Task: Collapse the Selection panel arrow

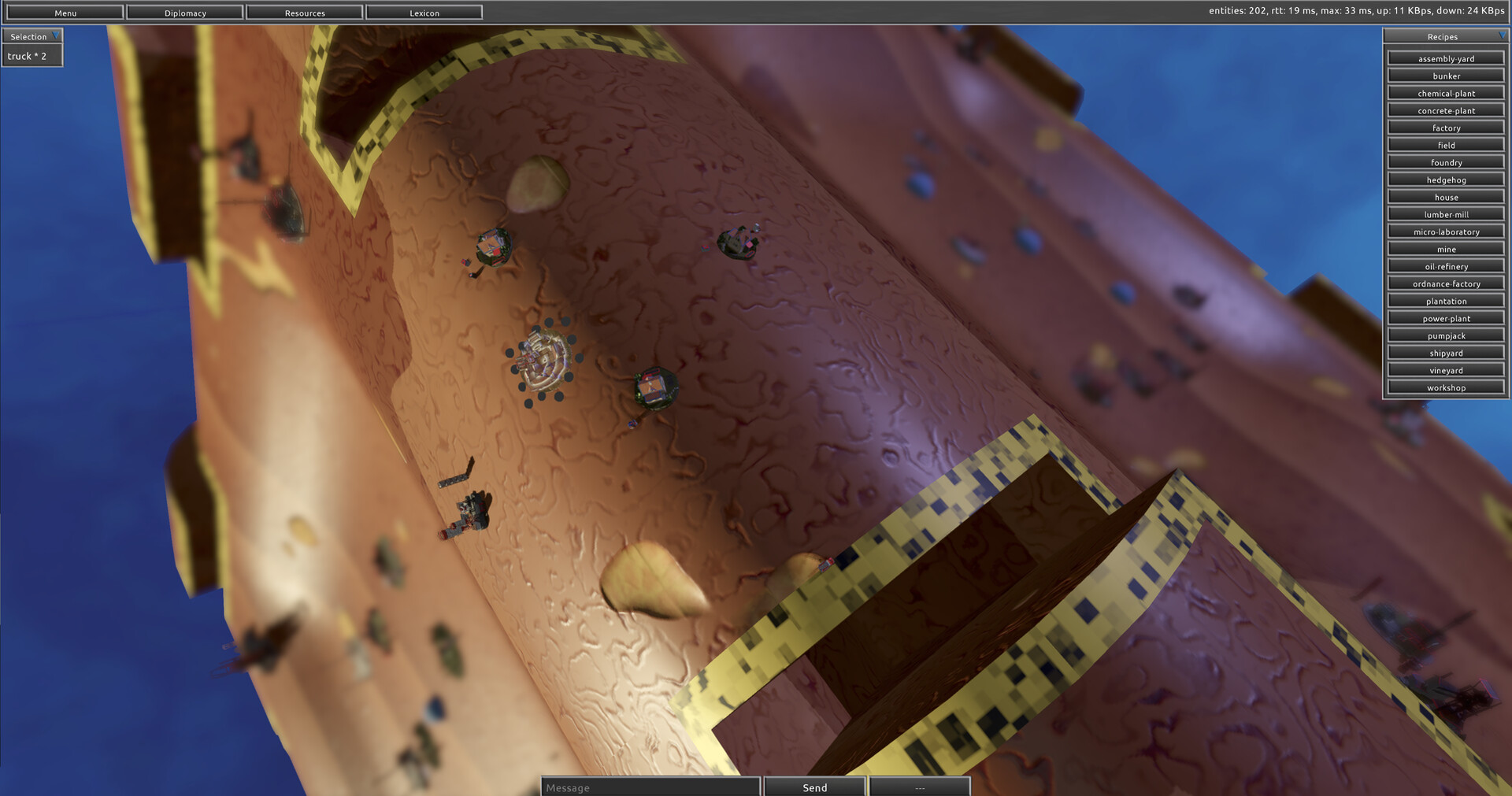Action: tap(55, 36)
